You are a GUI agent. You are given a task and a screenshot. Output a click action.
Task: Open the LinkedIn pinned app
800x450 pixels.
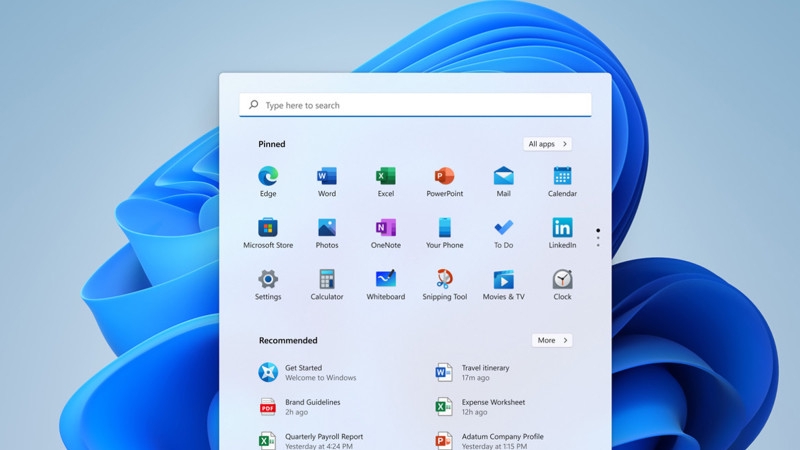(562, 228)
